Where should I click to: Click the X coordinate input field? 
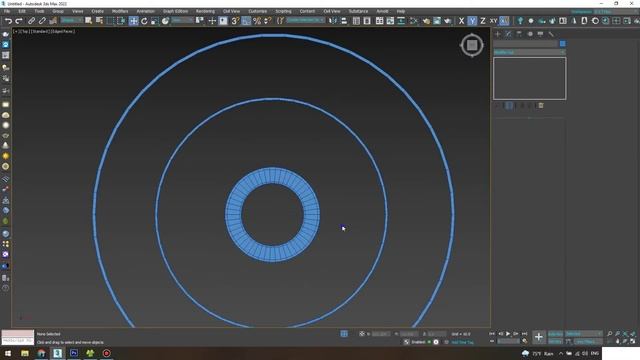pyautogui.click(x=380, y=334)
